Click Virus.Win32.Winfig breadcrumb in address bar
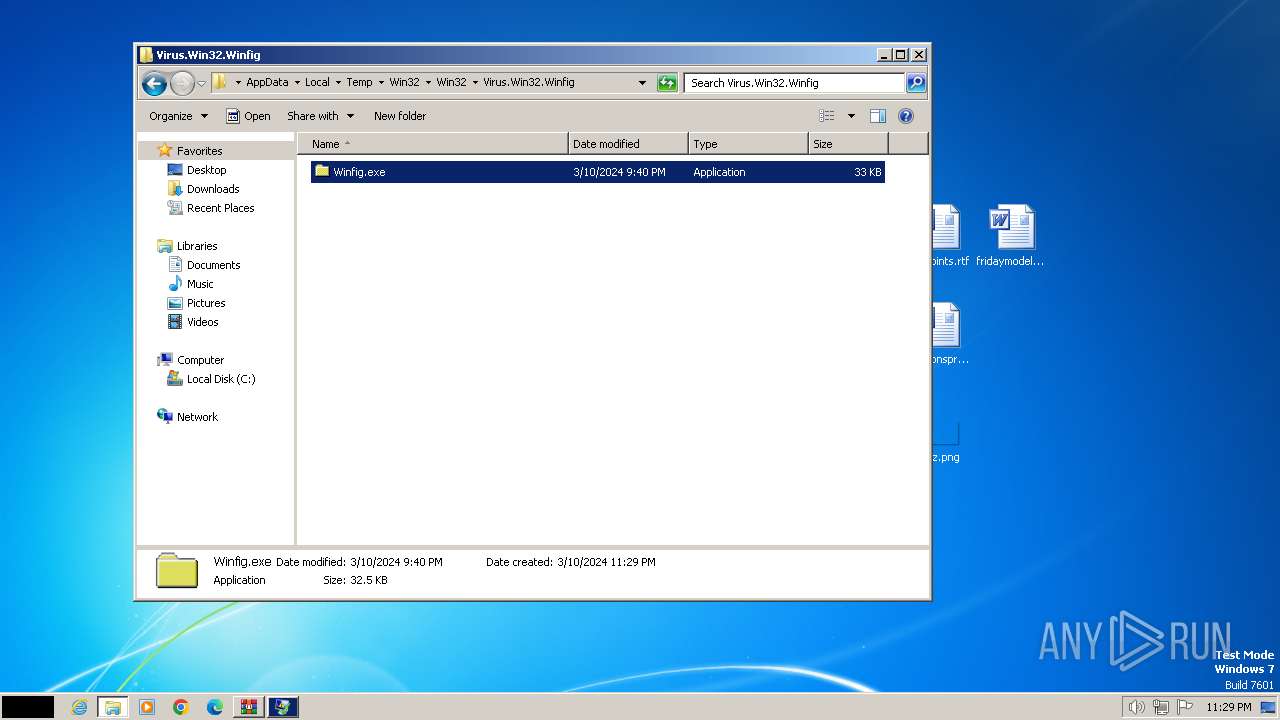The height and width of the screenshot is (720, 1280). point(529,82)
